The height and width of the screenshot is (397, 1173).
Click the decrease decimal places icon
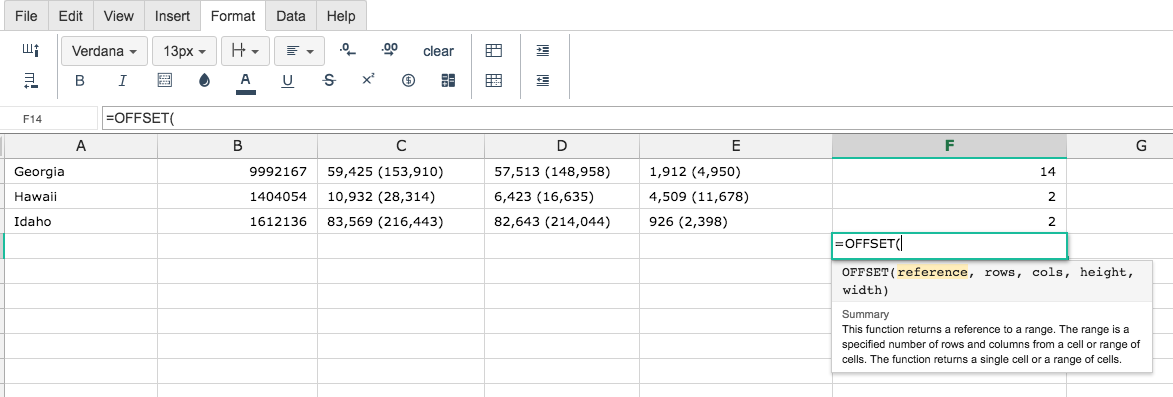point(348,50)
